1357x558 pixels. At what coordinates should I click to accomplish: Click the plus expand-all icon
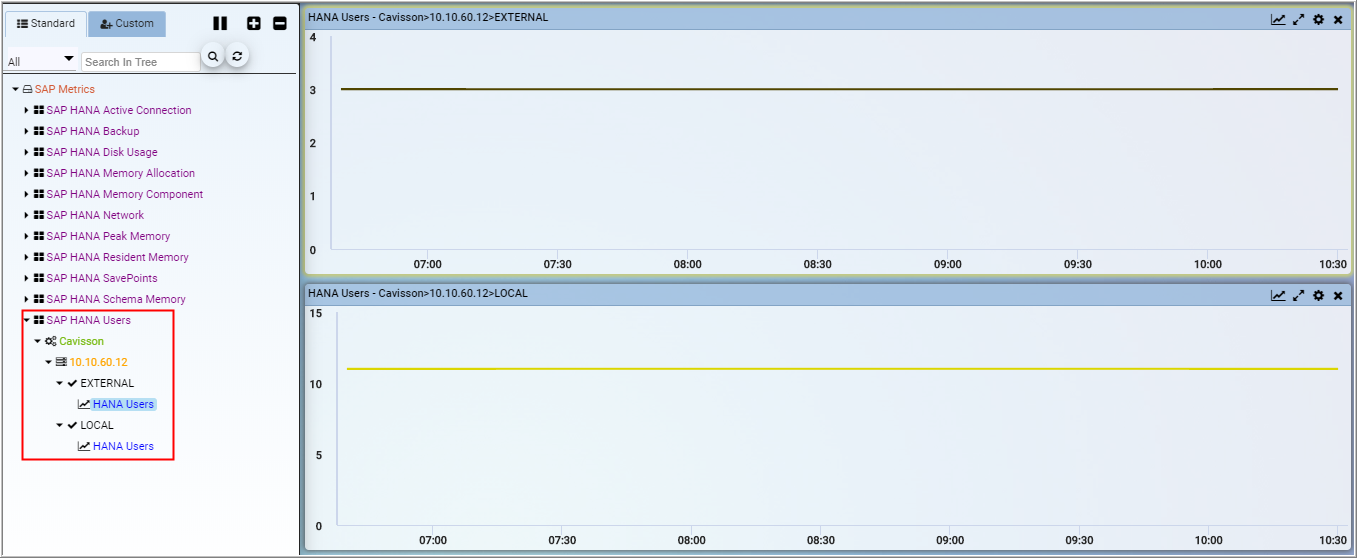tap(254, 23)
